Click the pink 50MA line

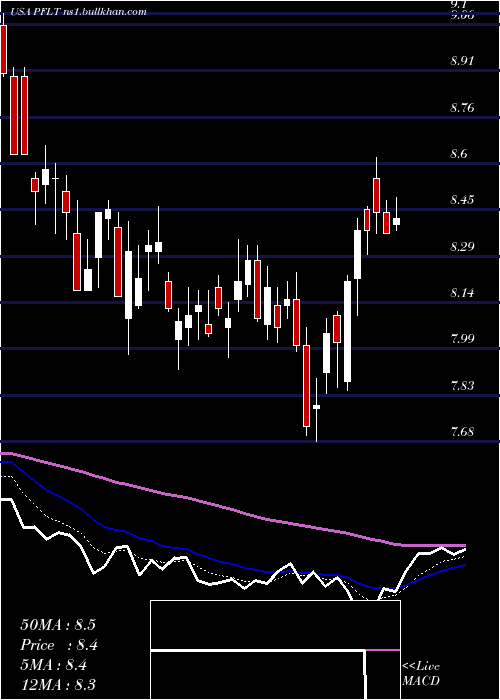232,508
